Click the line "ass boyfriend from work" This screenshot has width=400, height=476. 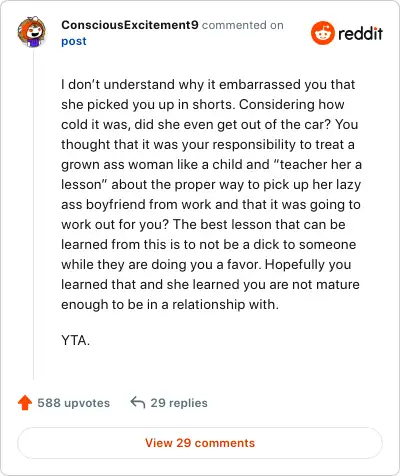[136, 204]
